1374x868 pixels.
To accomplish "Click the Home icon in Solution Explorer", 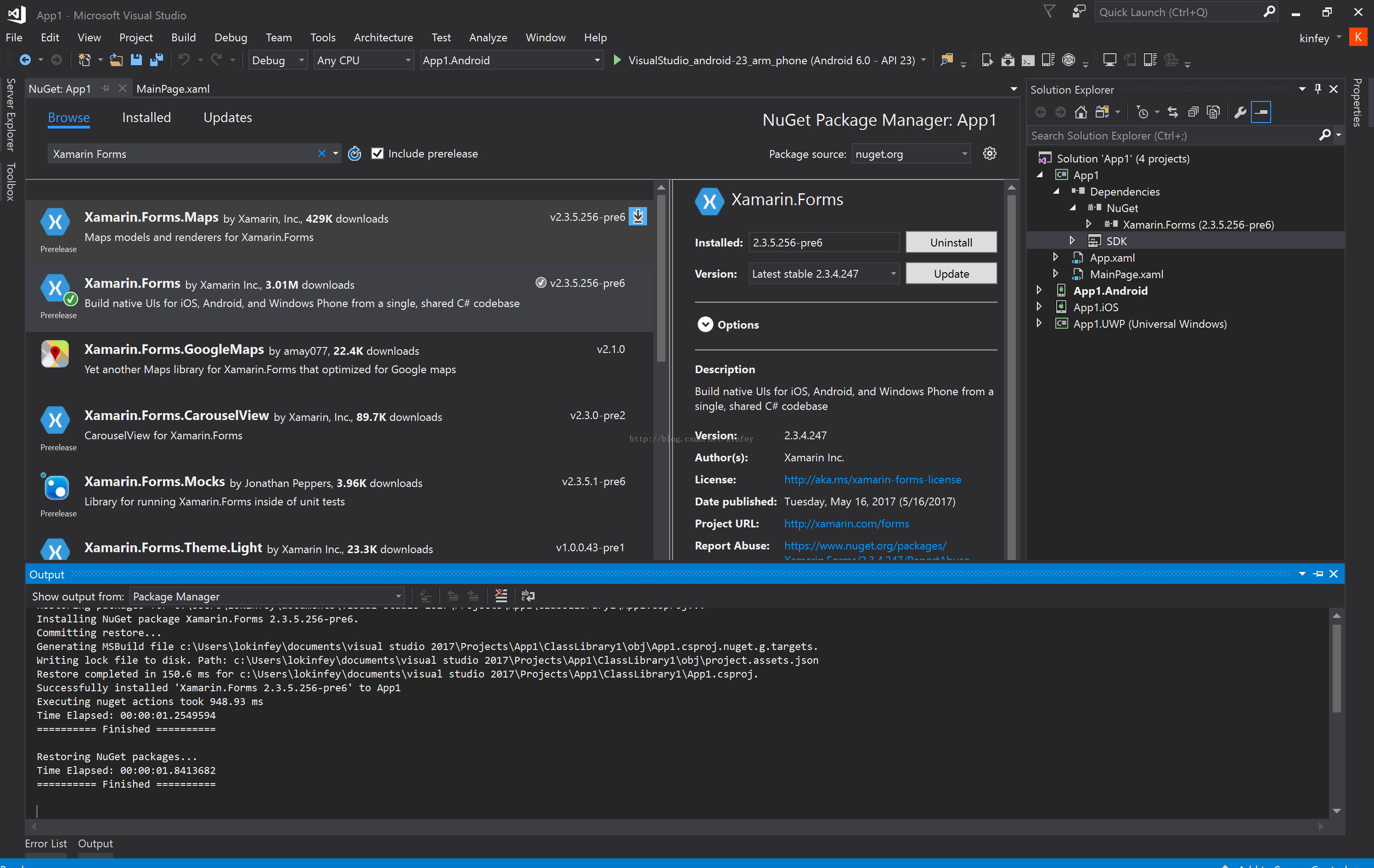I will (x=1081, y=112).
